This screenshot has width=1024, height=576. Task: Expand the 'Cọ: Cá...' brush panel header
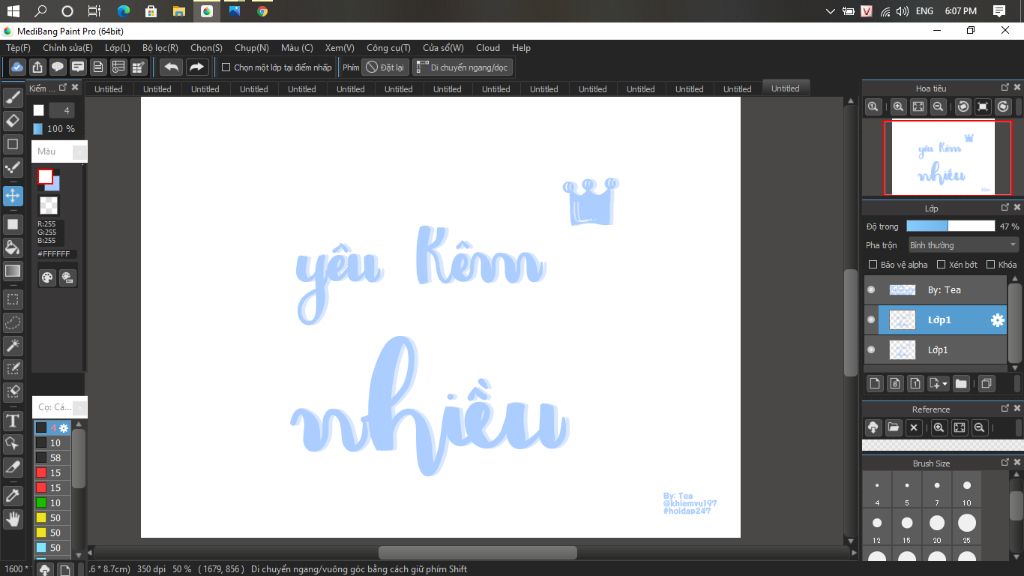click(x=59, y=407)
